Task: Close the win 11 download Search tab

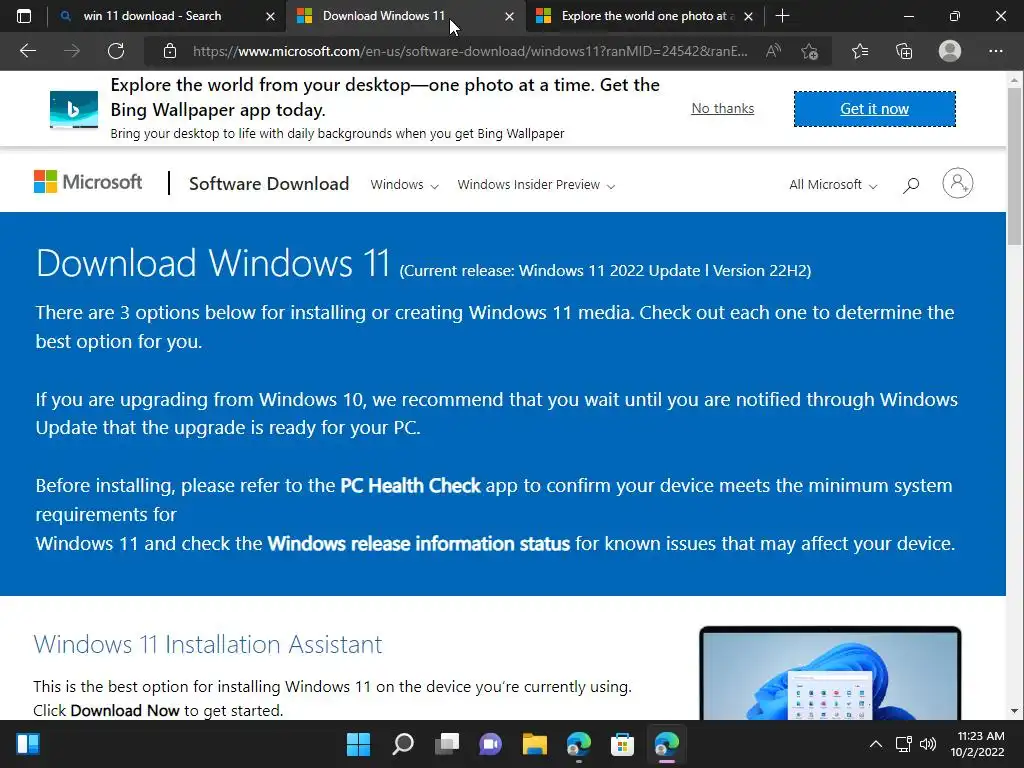Action: point(270,16)
